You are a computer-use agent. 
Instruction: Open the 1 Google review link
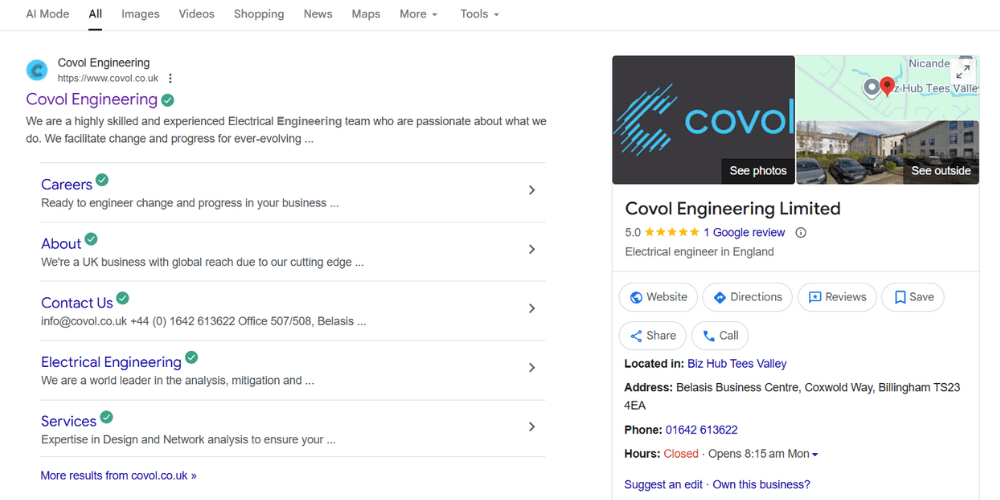pyautogui.click(x=744, y=232)
